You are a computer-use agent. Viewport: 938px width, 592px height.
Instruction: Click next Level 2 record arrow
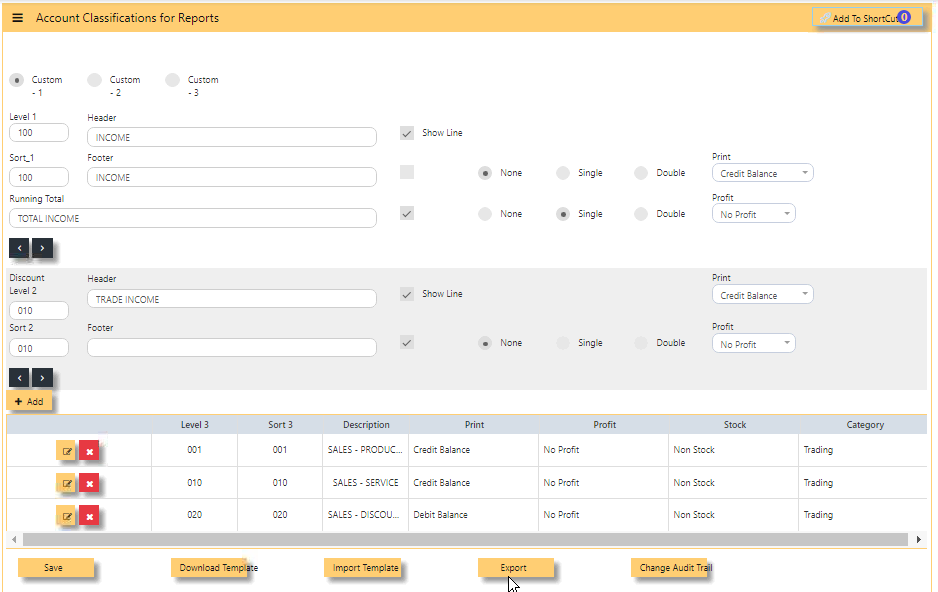point(42,377)
